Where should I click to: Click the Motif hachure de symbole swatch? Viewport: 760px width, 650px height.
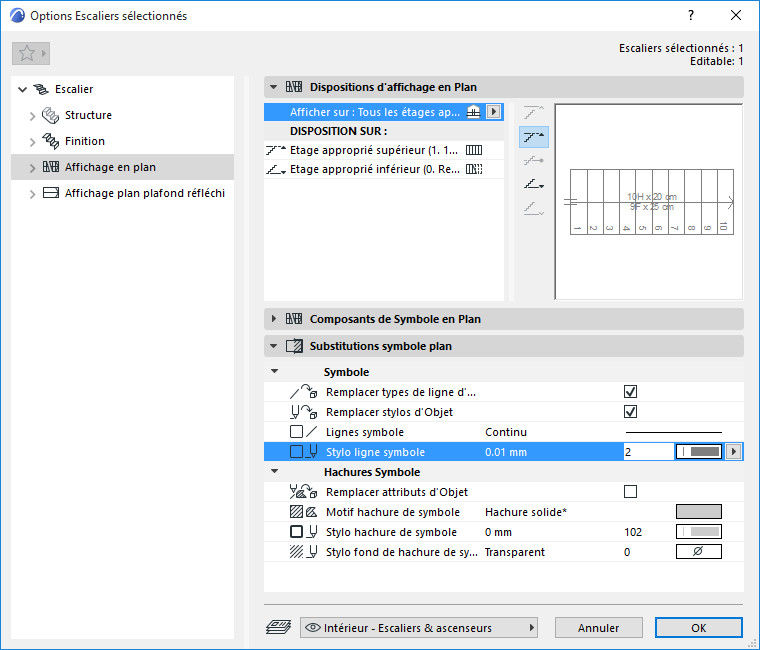[x=698, y=512]
